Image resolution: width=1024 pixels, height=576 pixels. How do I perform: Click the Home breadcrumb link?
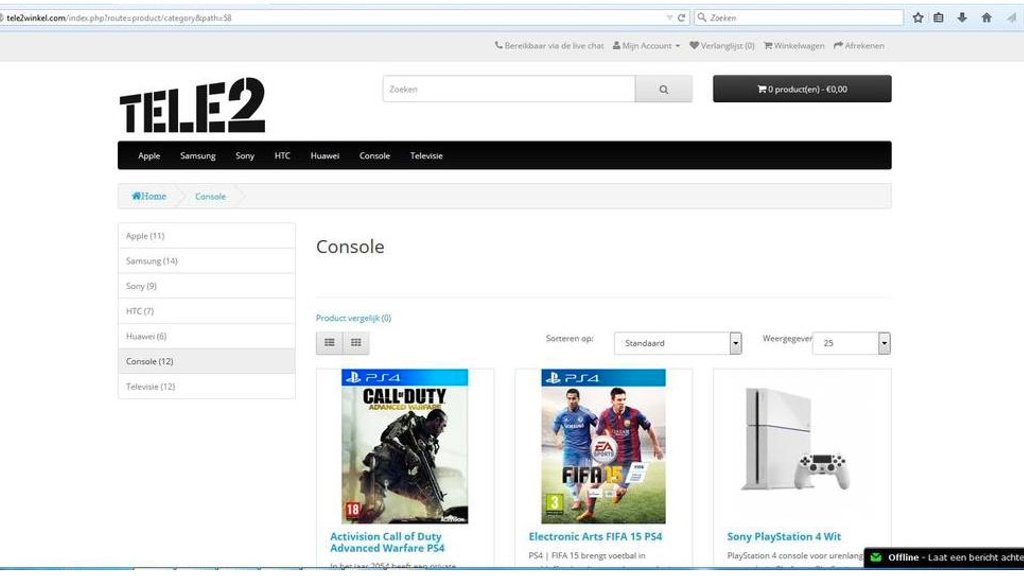pyautogui.click(x=150, y=196)
